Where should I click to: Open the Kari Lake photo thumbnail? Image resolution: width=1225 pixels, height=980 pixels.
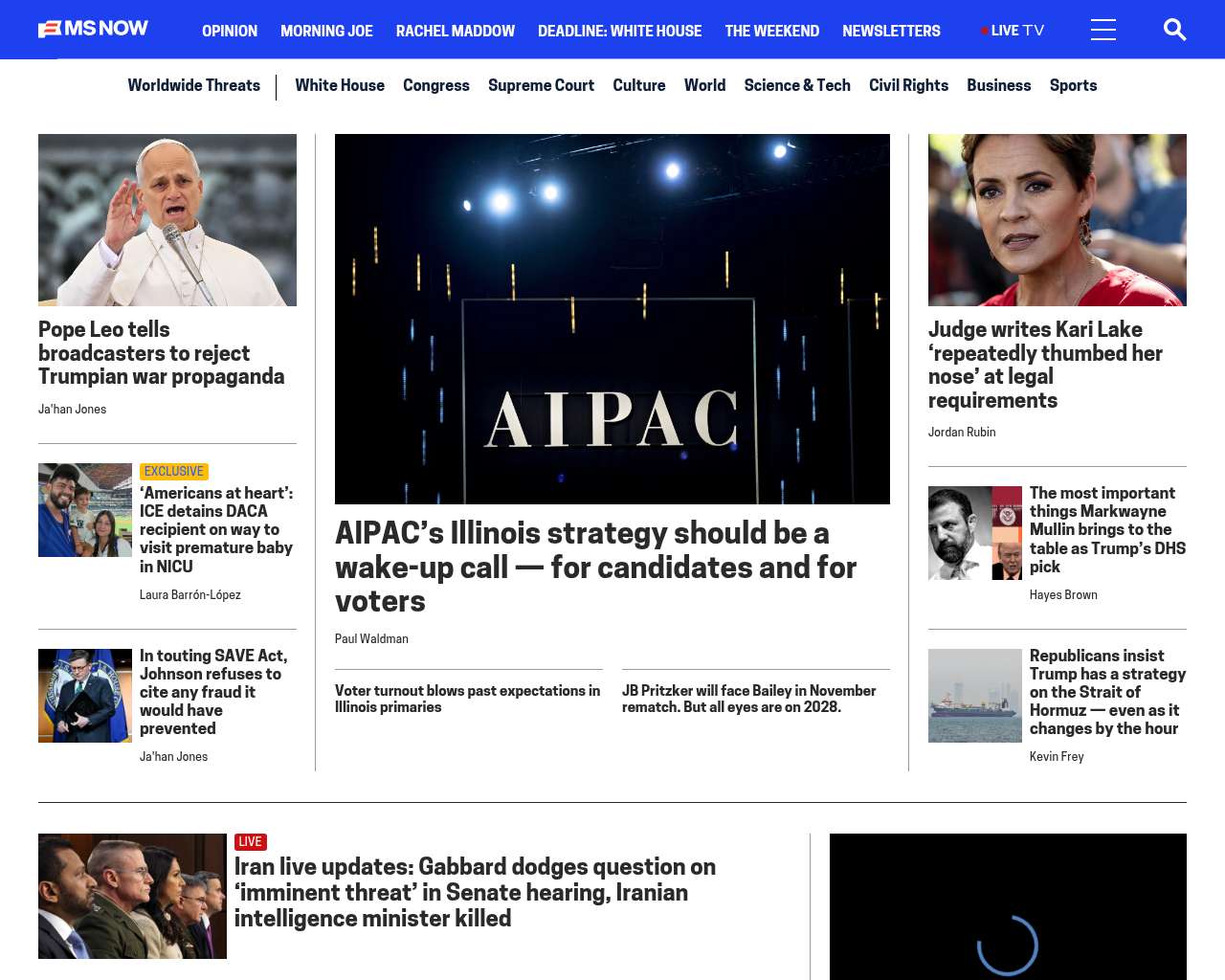click(1058, 220)
